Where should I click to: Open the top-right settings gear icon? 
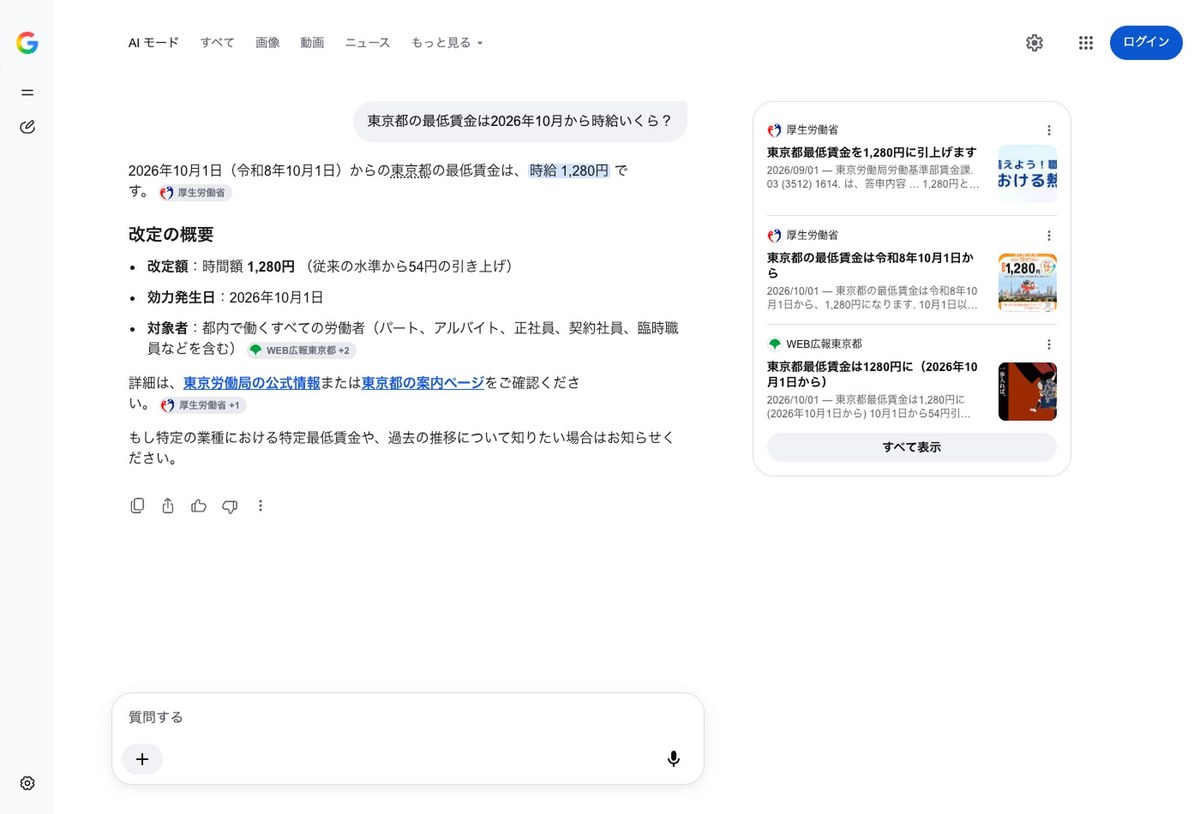[1034, 43]
